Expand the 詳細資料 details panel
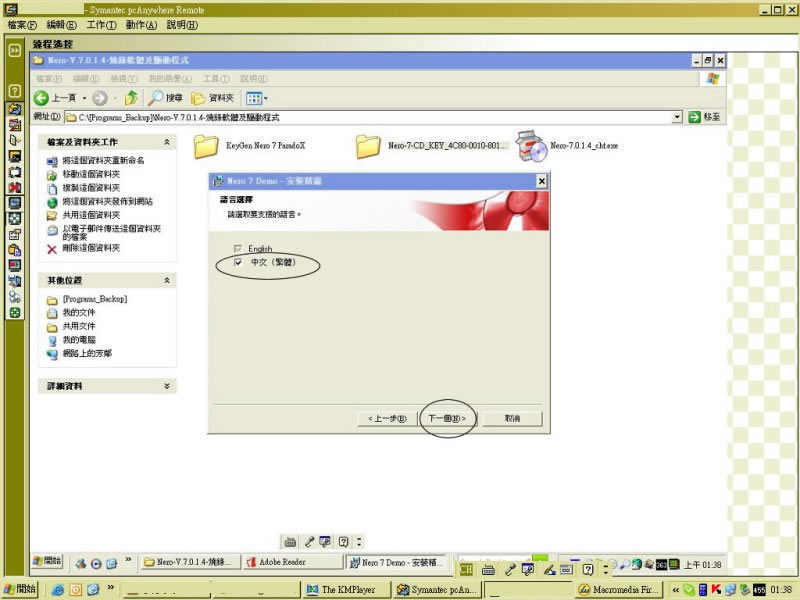 click(x=167, y=385)
